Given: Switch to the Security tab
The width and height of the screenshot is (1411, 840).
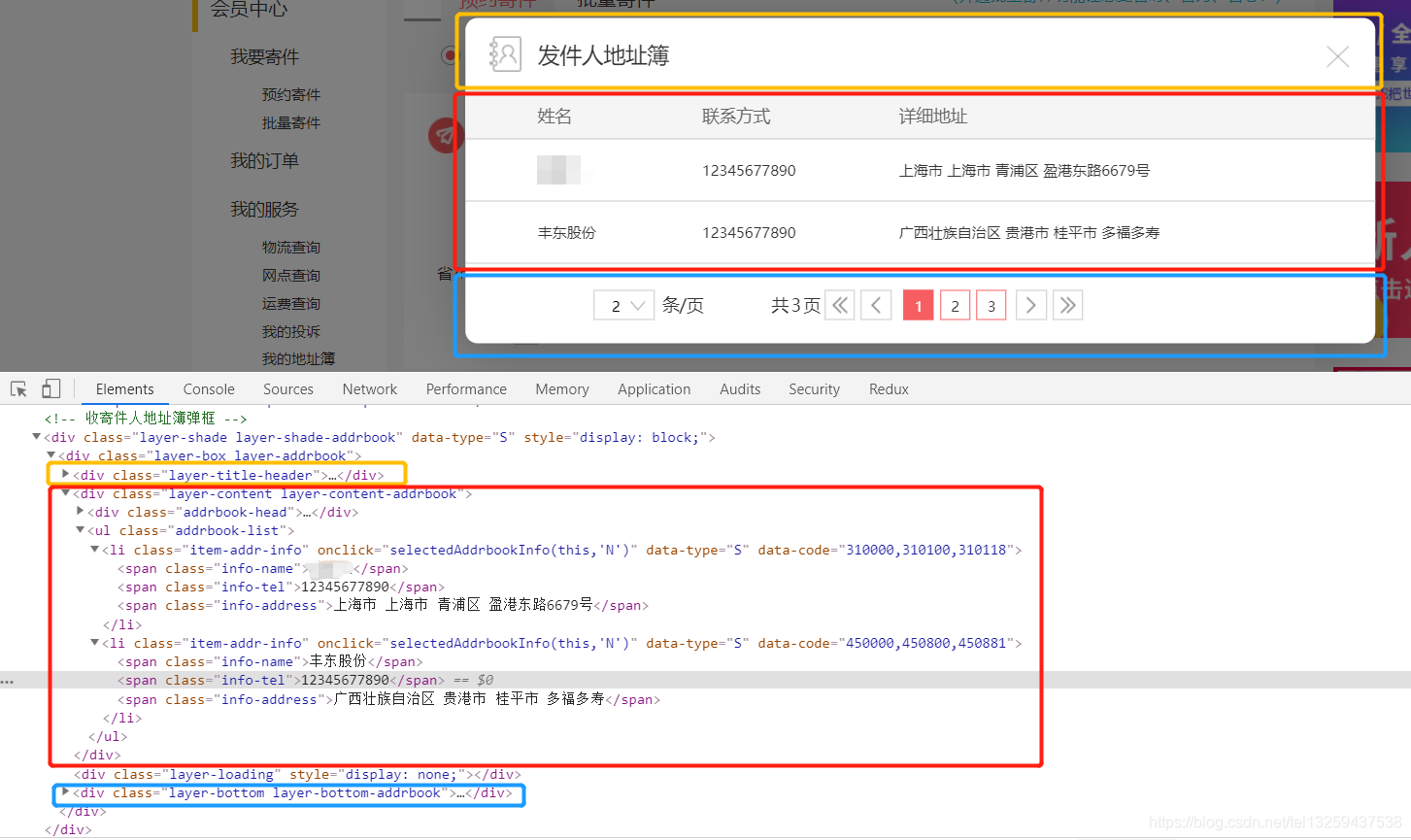Looking at the screenshot, I should pyautogui.click(x=814, y=389).
